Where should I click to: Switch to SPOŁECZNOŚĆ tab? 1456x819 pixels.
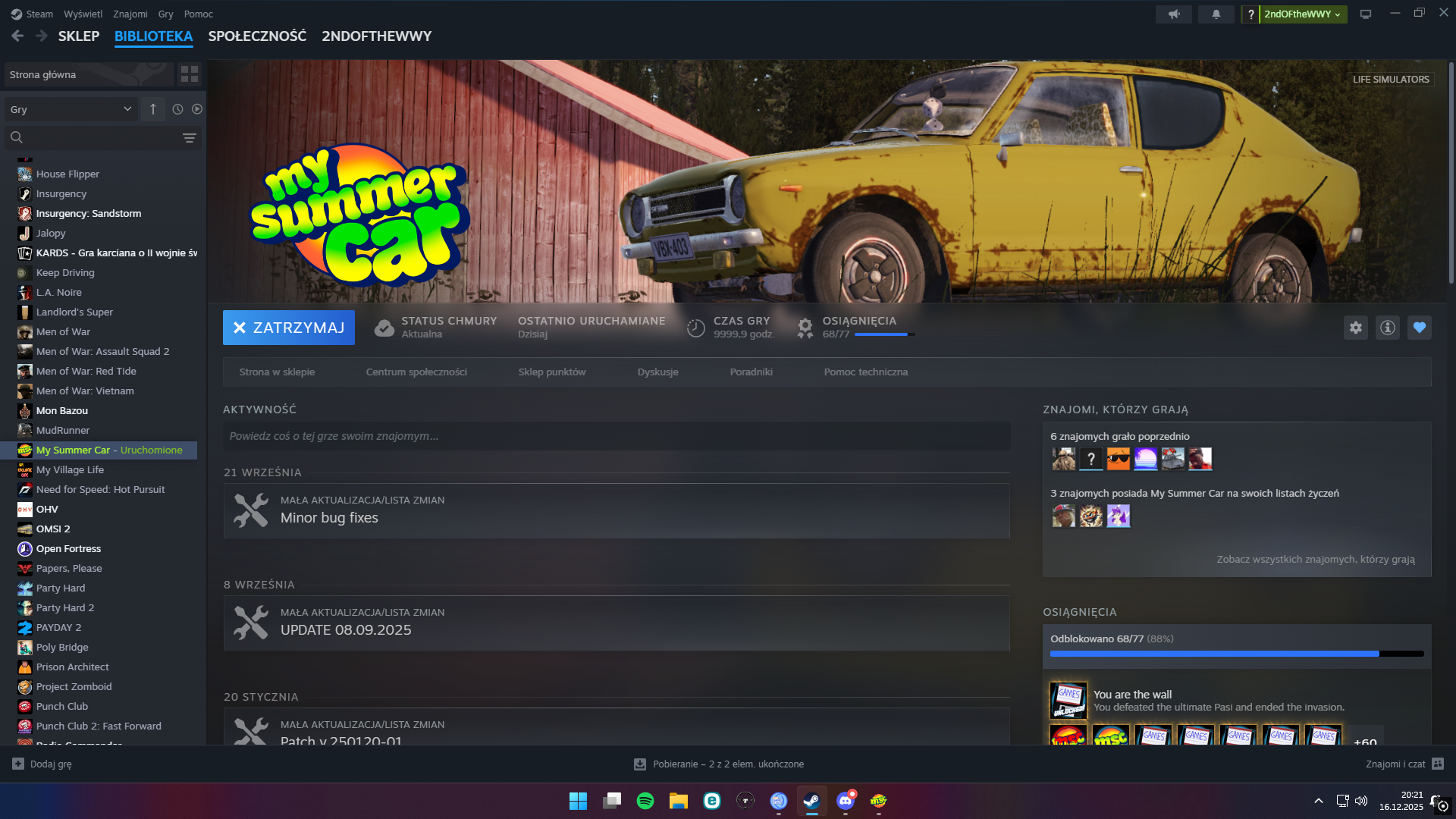(257, 36)
